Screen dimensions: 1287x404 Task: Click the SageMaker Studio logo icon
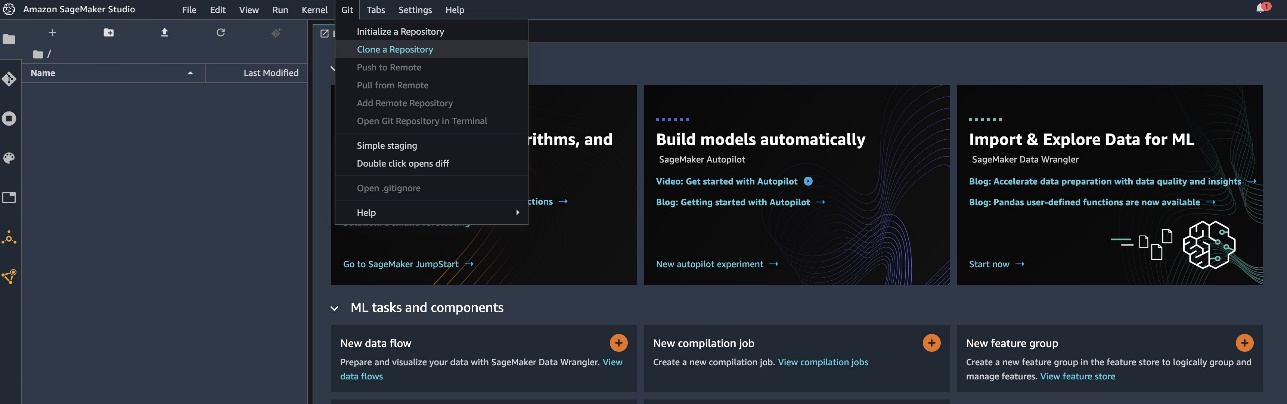click(x=9, y=9)
